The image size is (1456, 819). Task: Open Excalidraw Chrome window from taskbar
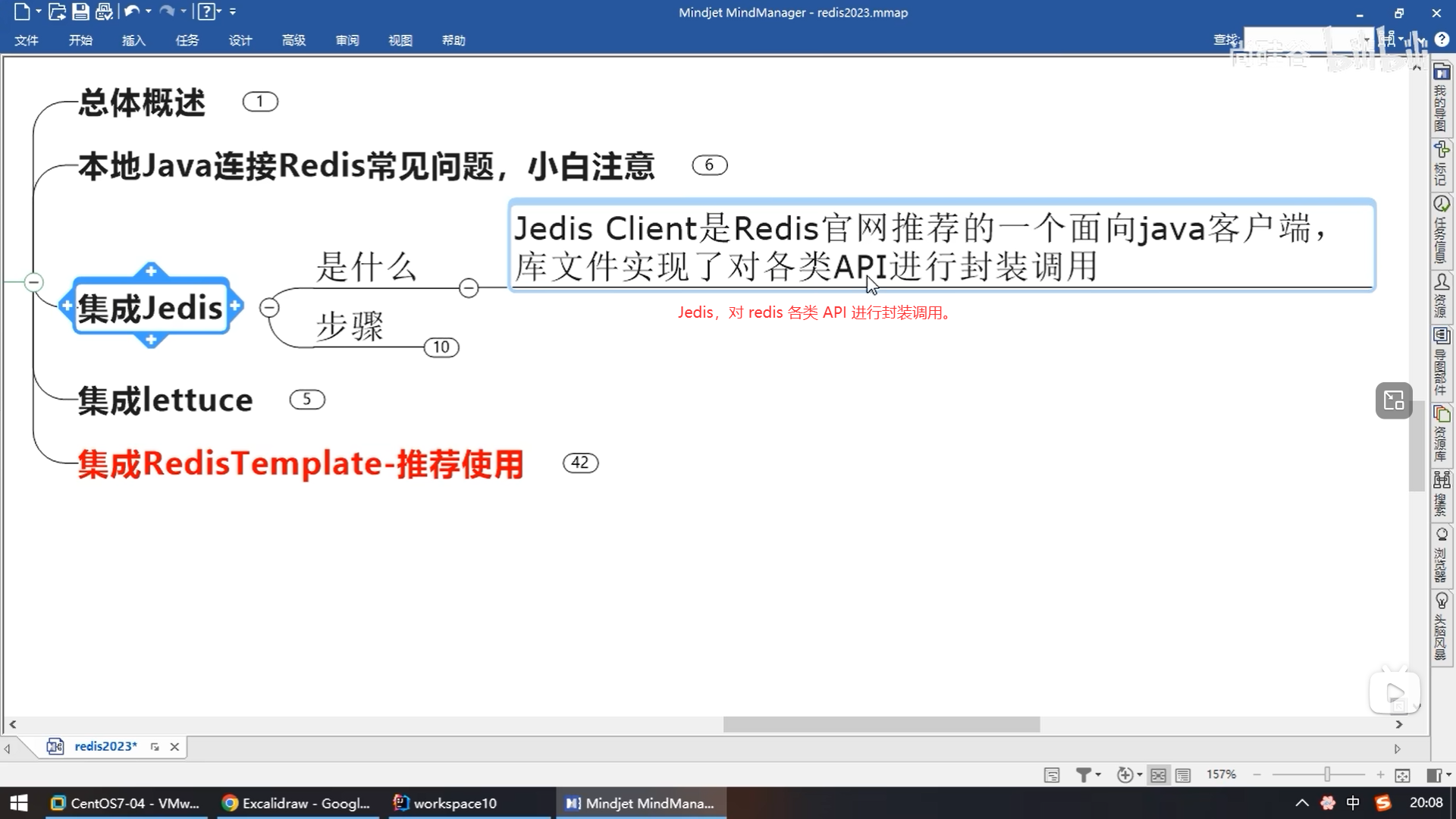tap(297, 803)
